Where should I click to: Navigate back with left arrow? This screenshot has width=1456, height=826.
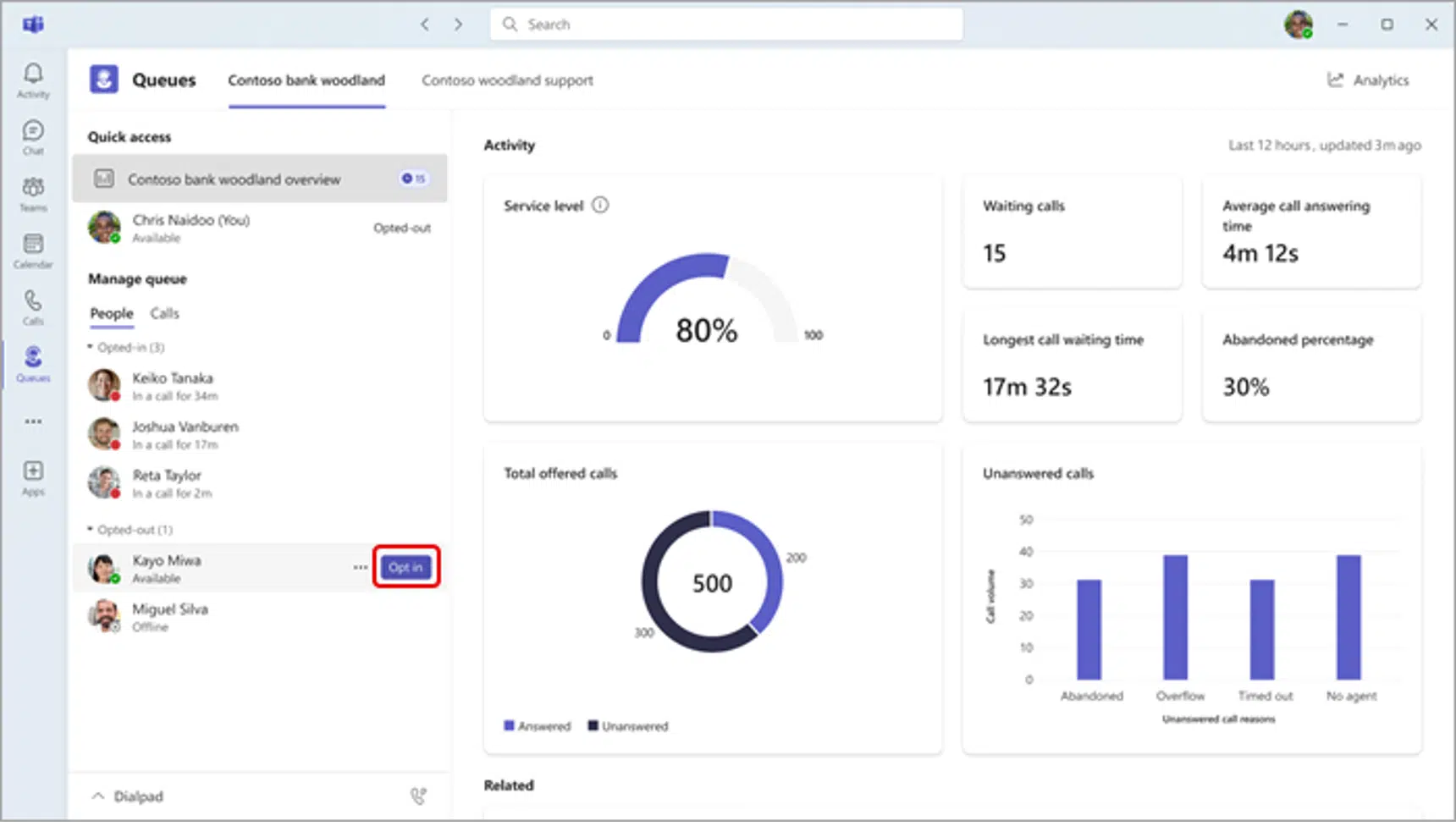coord(425,25)
